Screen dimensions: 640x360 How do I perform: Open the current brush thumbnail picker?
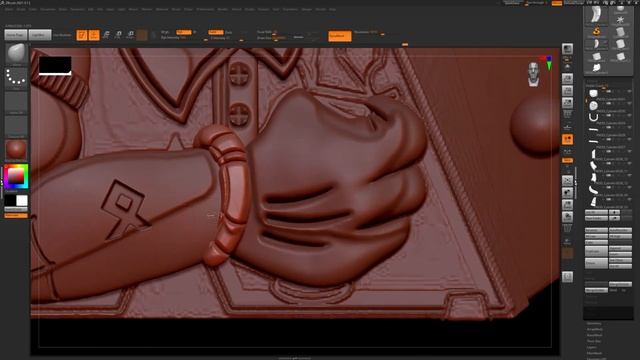coord(16,55)
